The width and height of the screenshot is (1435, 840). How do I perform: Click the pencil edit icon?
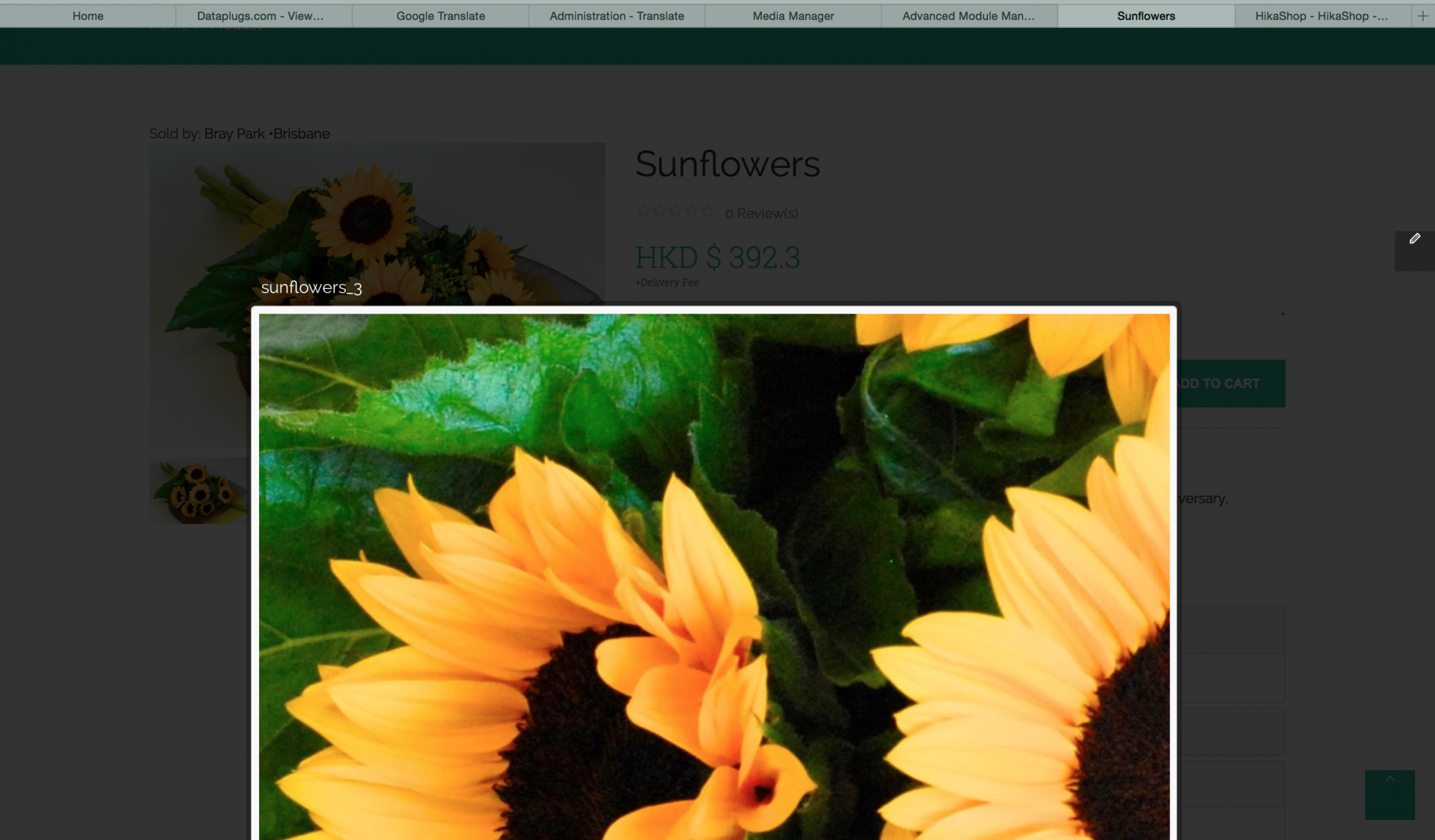pyautogui.click(x=1414, y=239)
